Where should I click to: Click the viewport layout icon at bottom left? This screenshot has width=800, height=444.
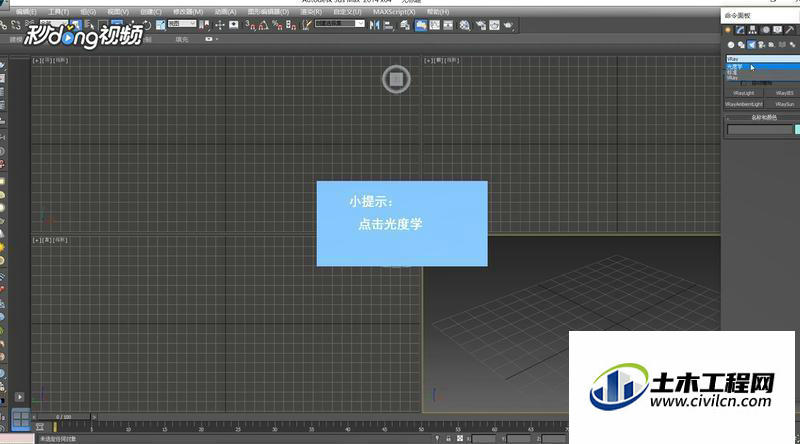coord(21,420)
